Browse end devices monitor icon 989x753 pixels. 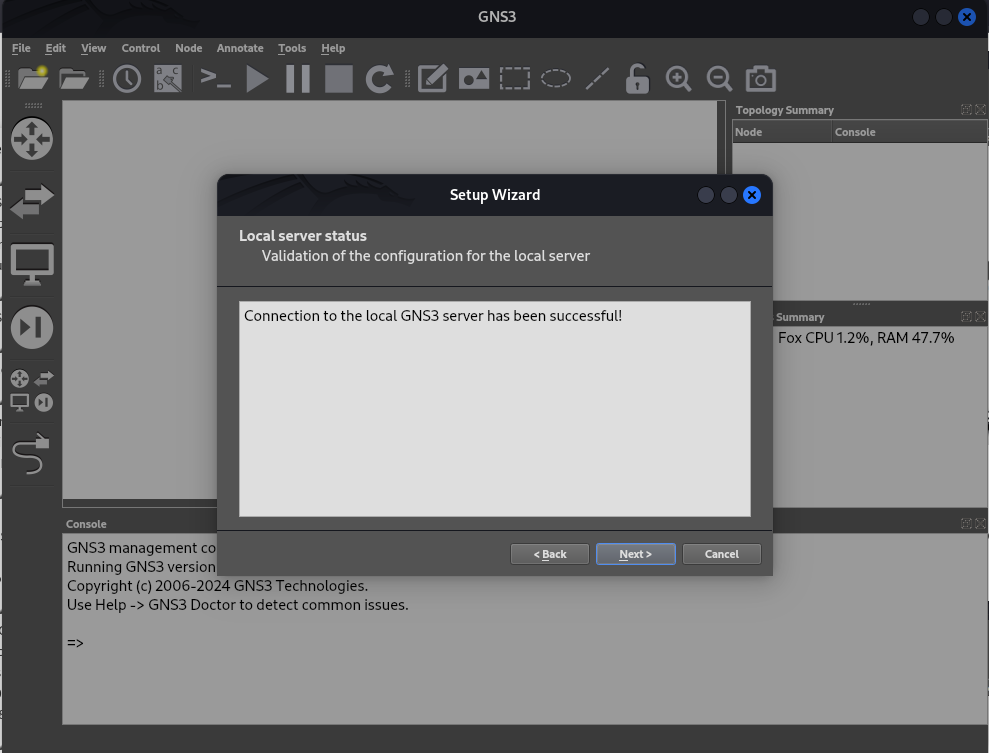pyautogui.click(x=32, y=265)
